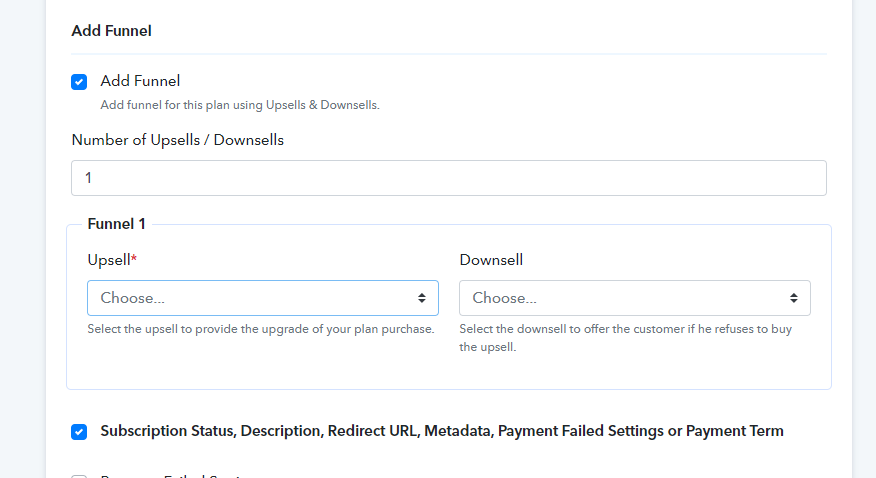The image size is (876, 478).
Task: Open the Upsell Choose dropdown
Action: coord(263,298)
